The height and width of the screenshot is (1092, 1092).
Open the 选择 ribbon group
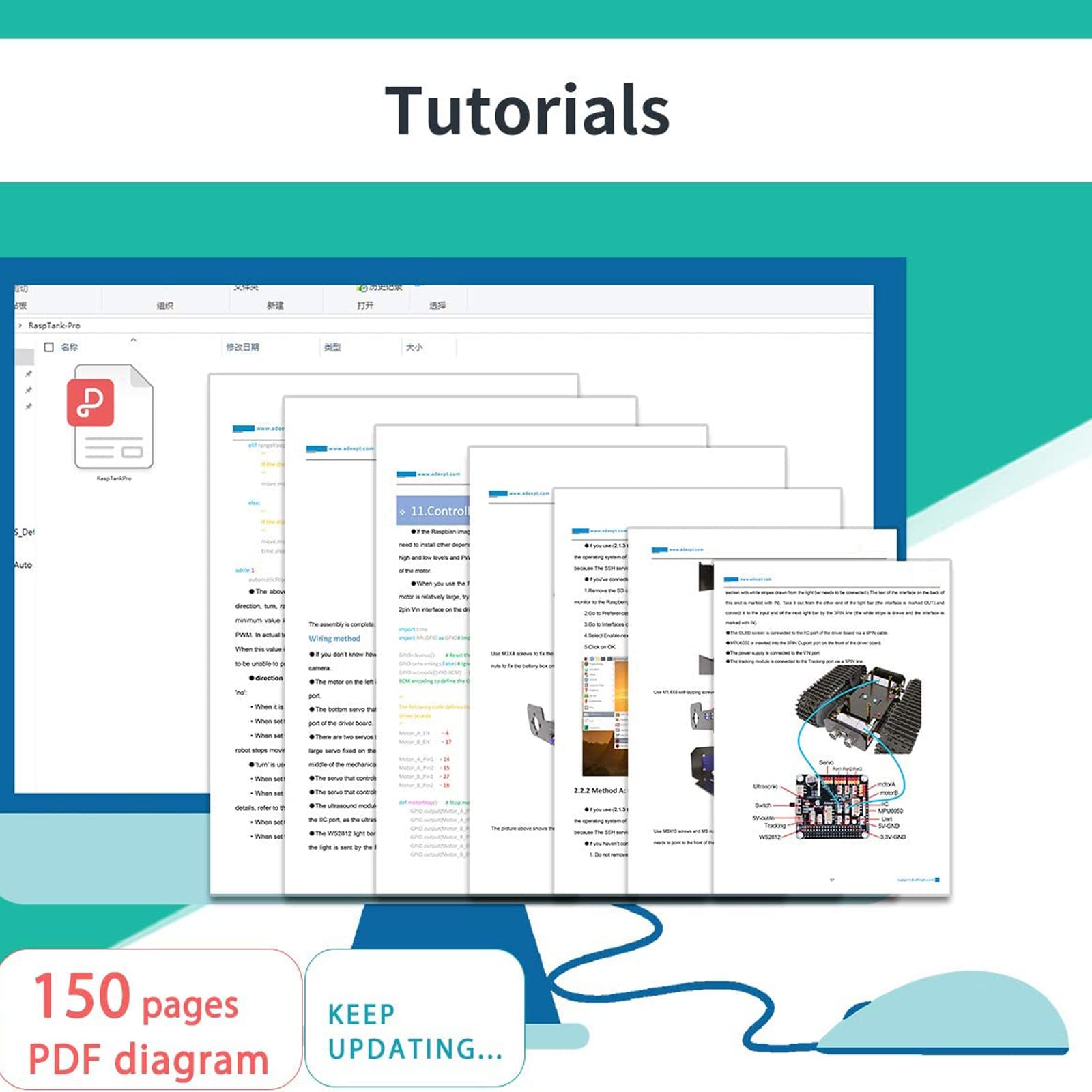tap(437, 306)
